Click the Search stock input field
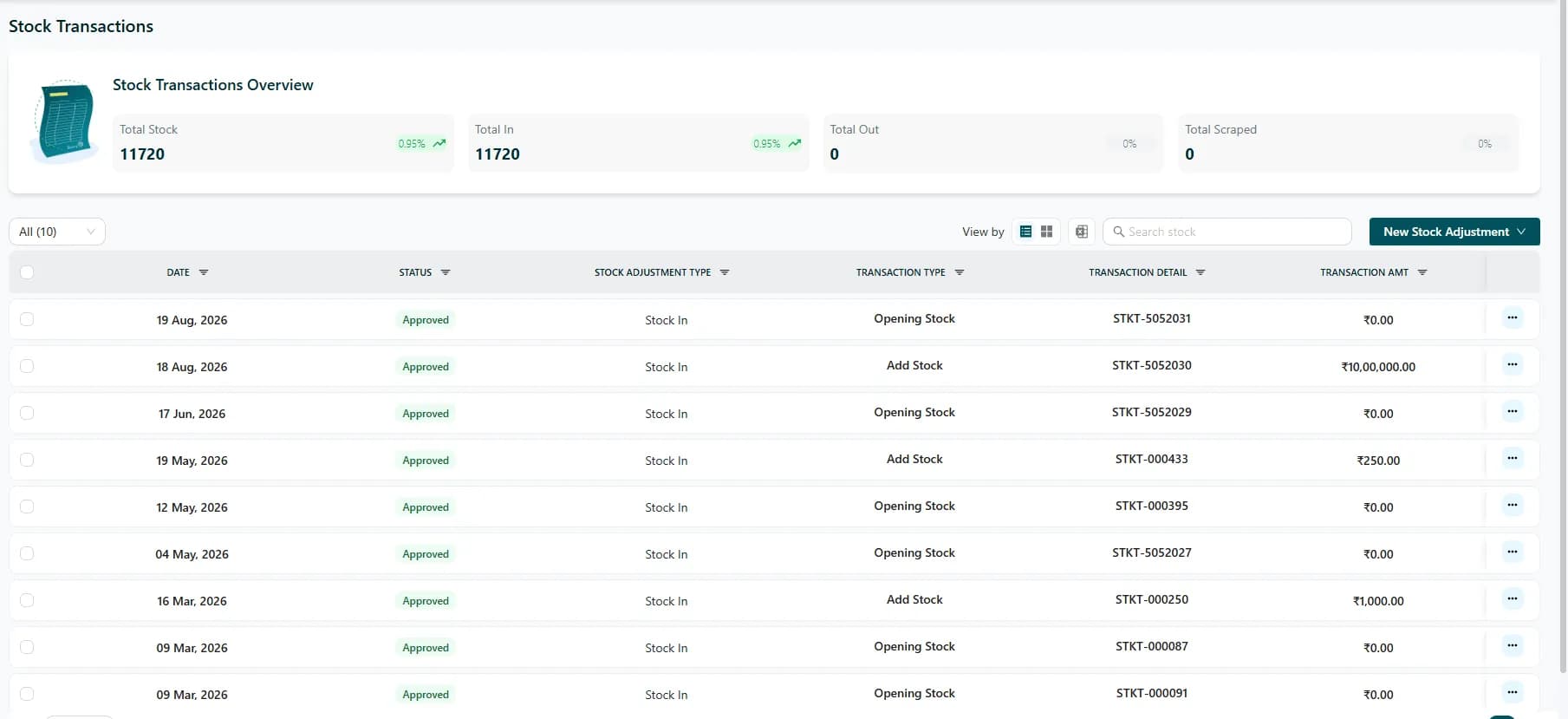 (x=1226, y=232)
